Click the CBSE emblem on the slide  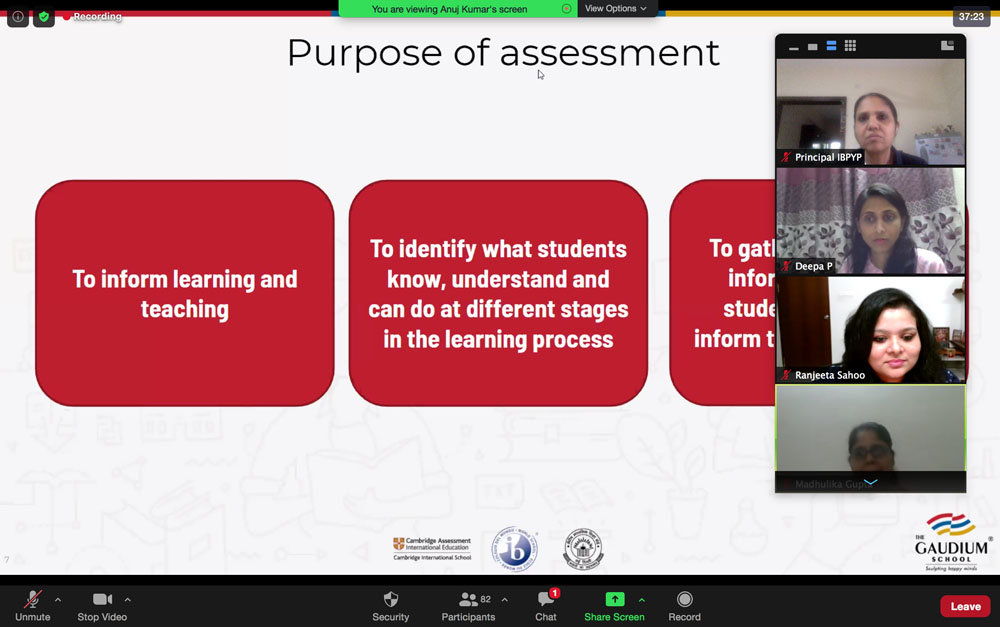click(584, 549)
